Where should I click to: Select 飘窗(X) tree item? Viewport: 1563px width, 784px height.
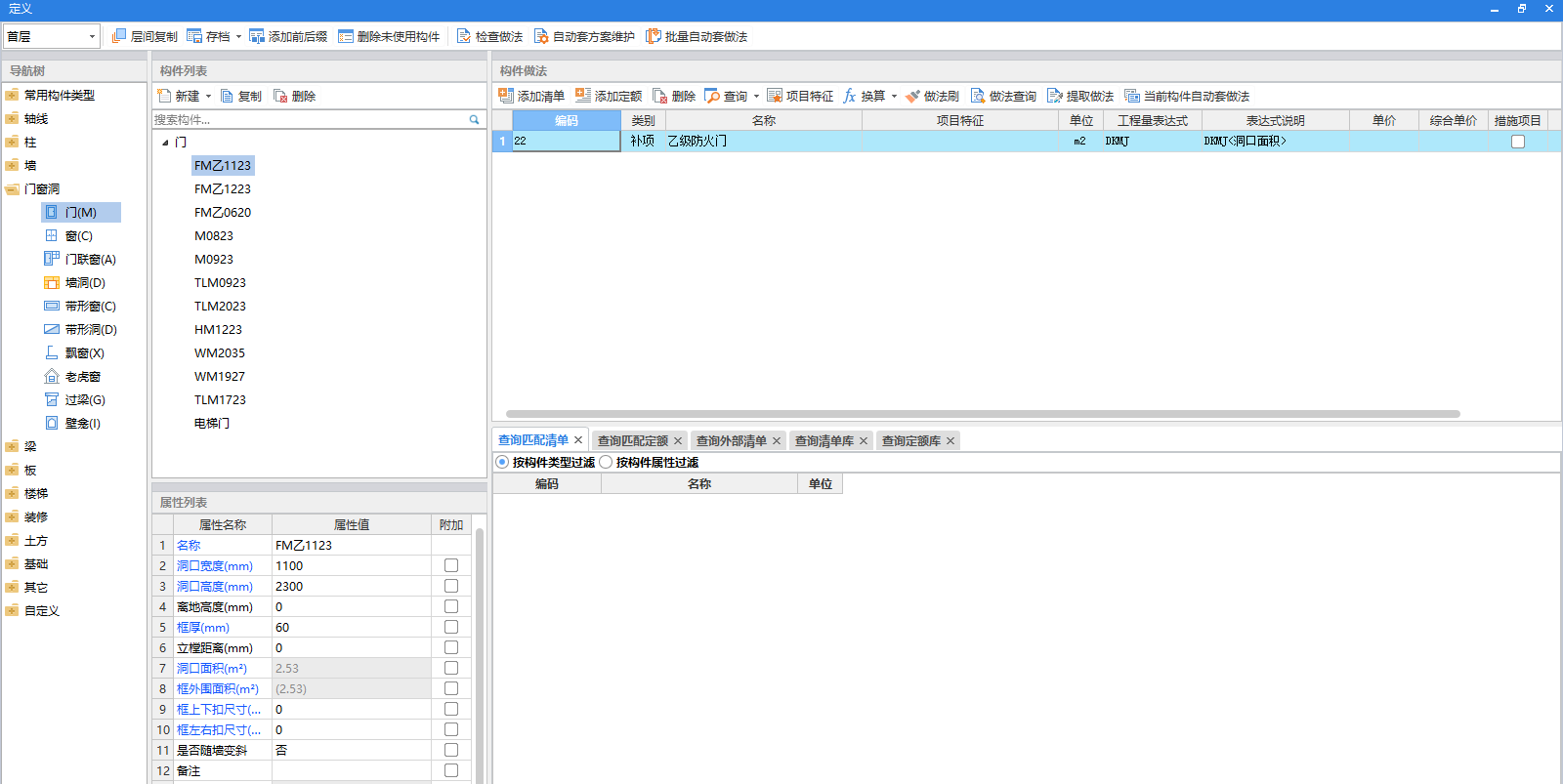pos(84,352)
